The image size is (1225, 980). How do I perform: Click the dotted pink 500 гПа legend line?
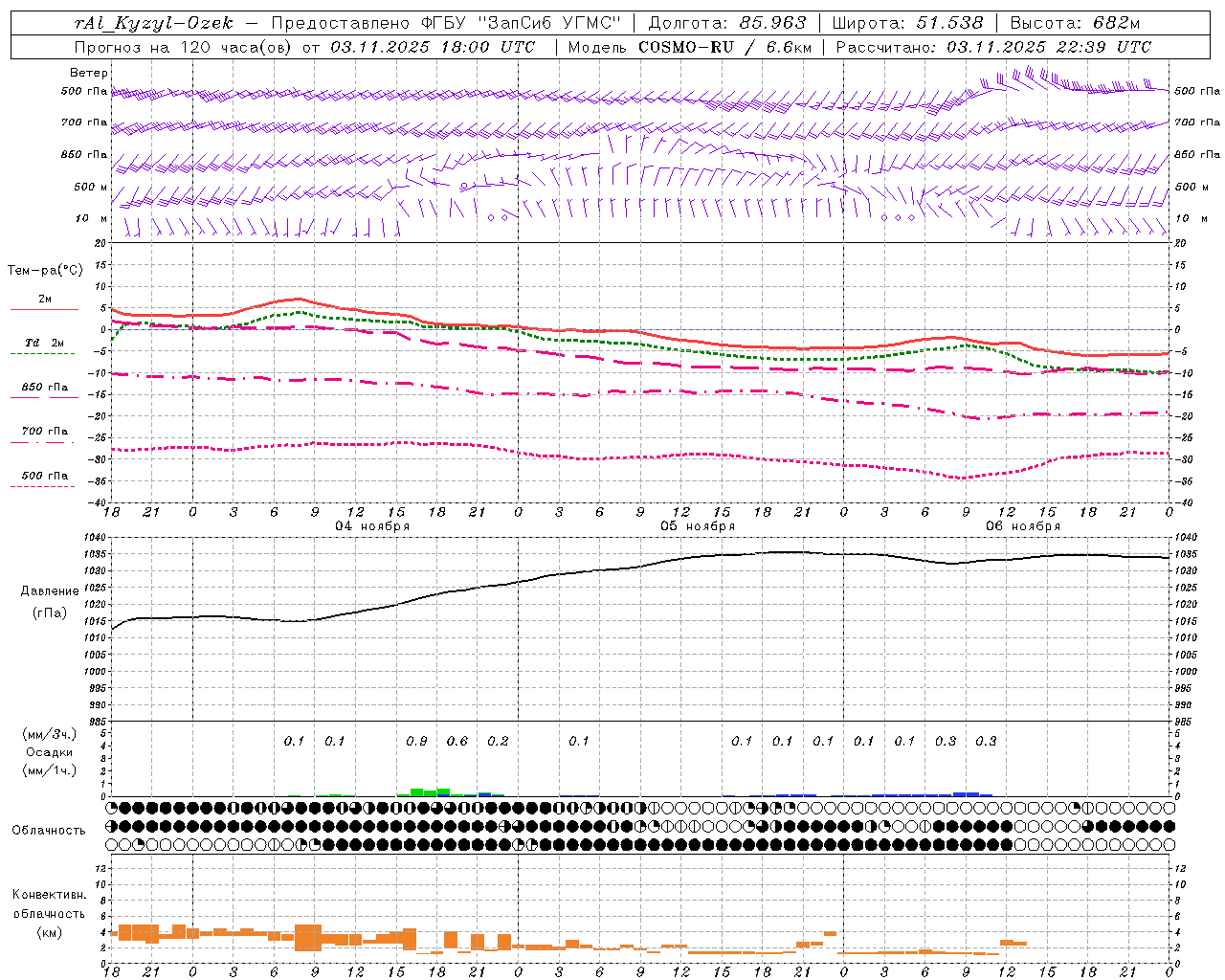[44, 487]
